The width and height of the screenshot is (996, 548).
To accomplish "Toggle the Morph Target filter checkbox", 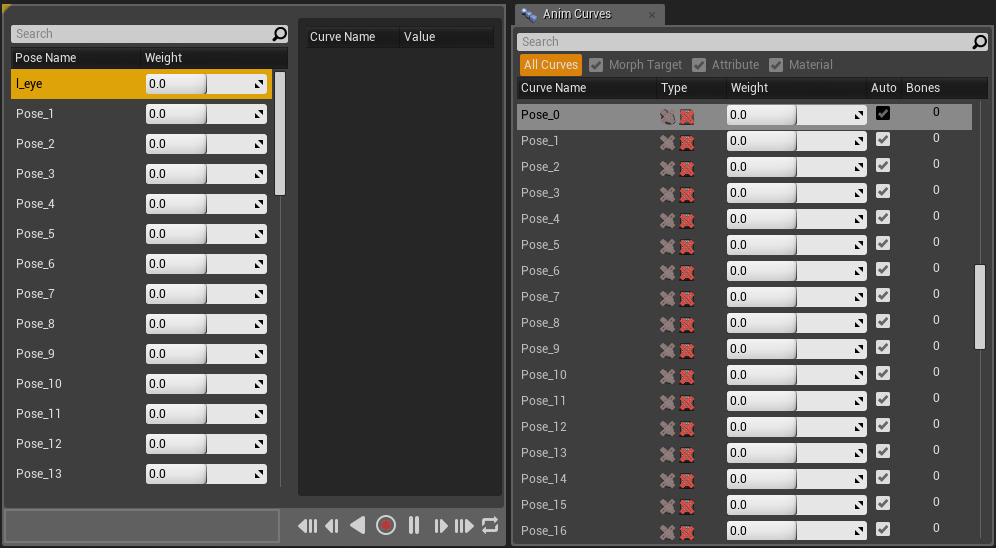I will pos(596,65).
